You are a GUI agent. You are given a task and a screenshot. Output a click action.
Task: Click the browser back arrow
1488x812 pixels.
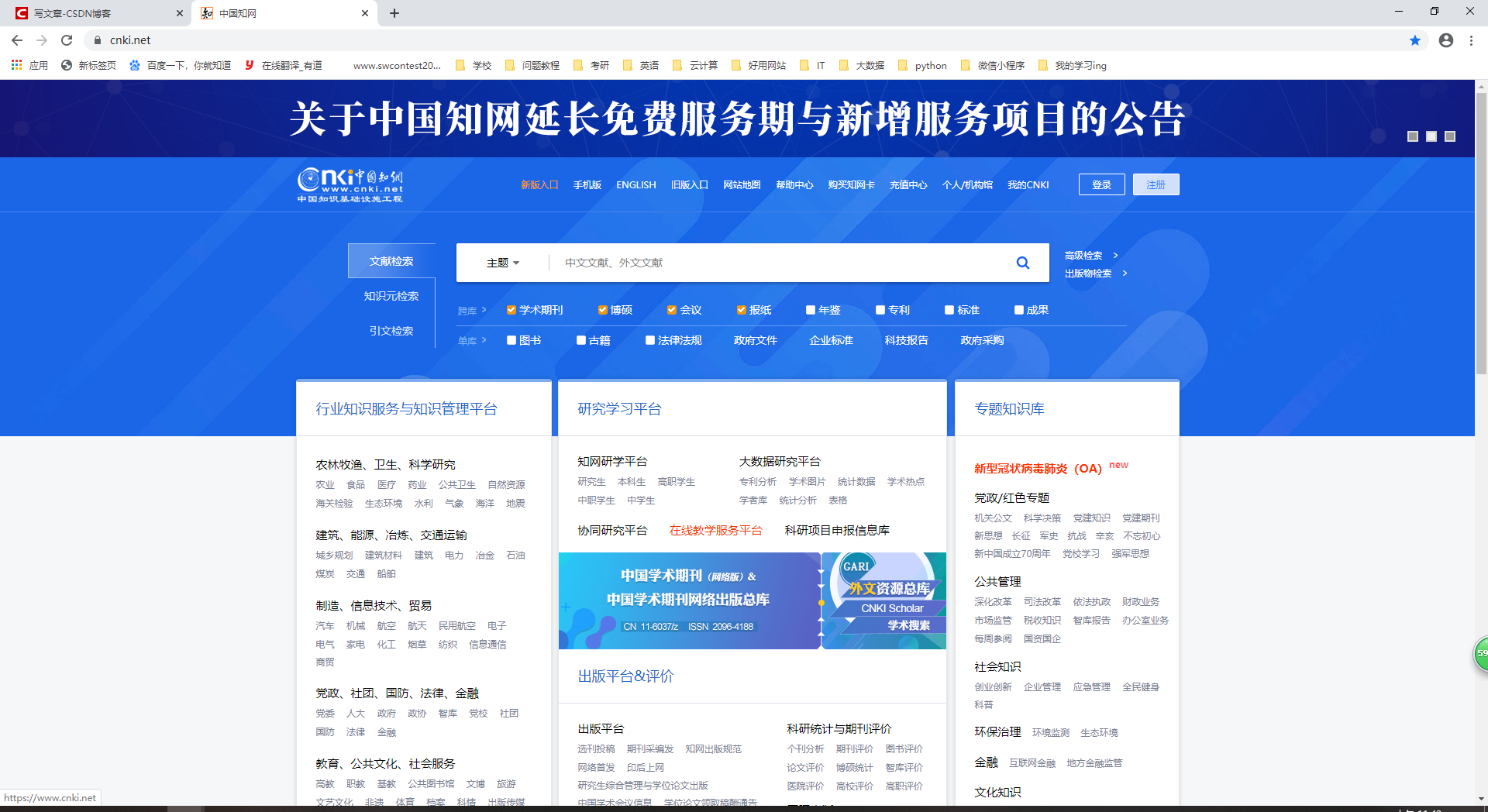[x=17, y=40]
